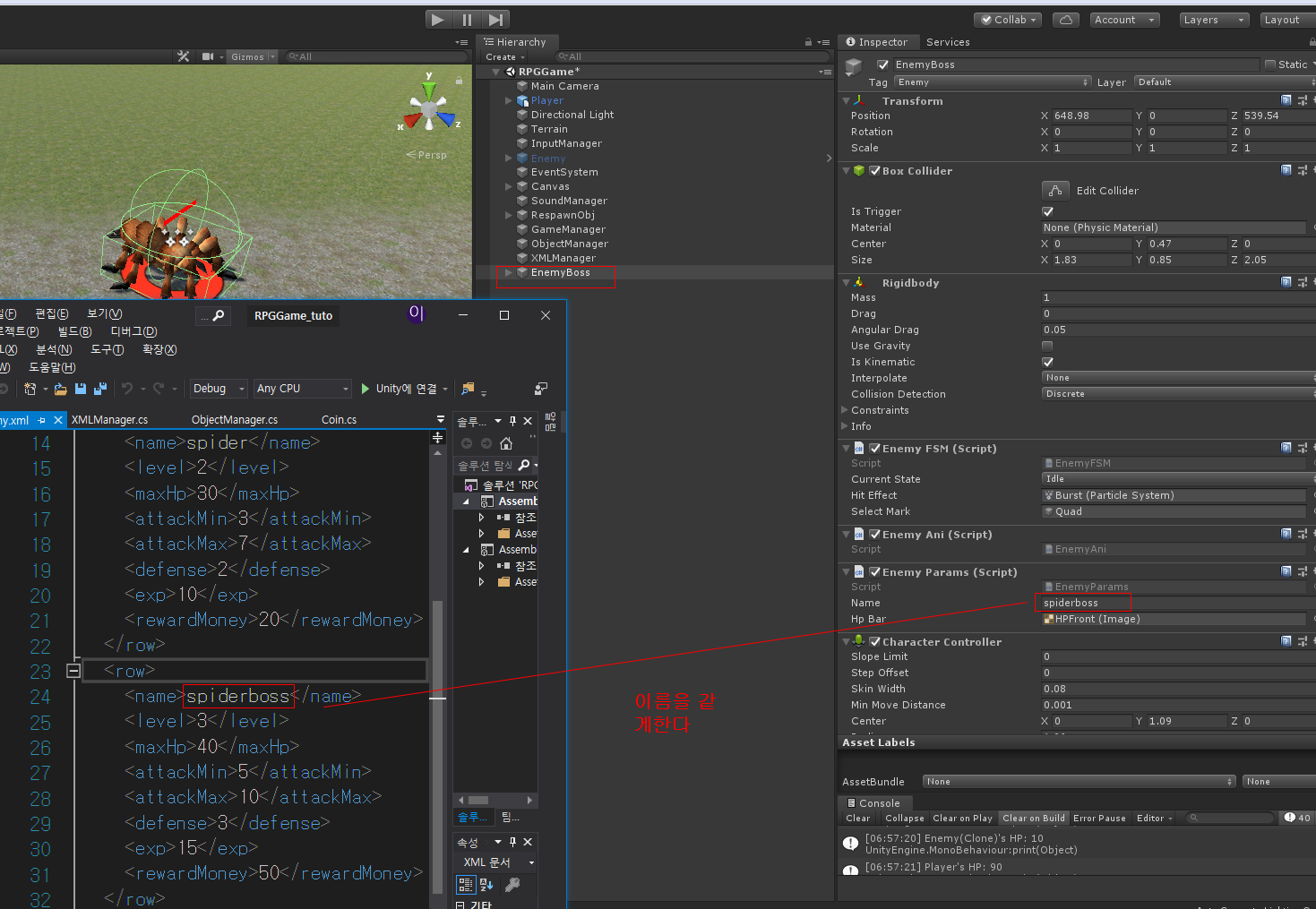
Task: Open Transform component help book icon
Action: pyautogui.click(x=1286, y=100)
